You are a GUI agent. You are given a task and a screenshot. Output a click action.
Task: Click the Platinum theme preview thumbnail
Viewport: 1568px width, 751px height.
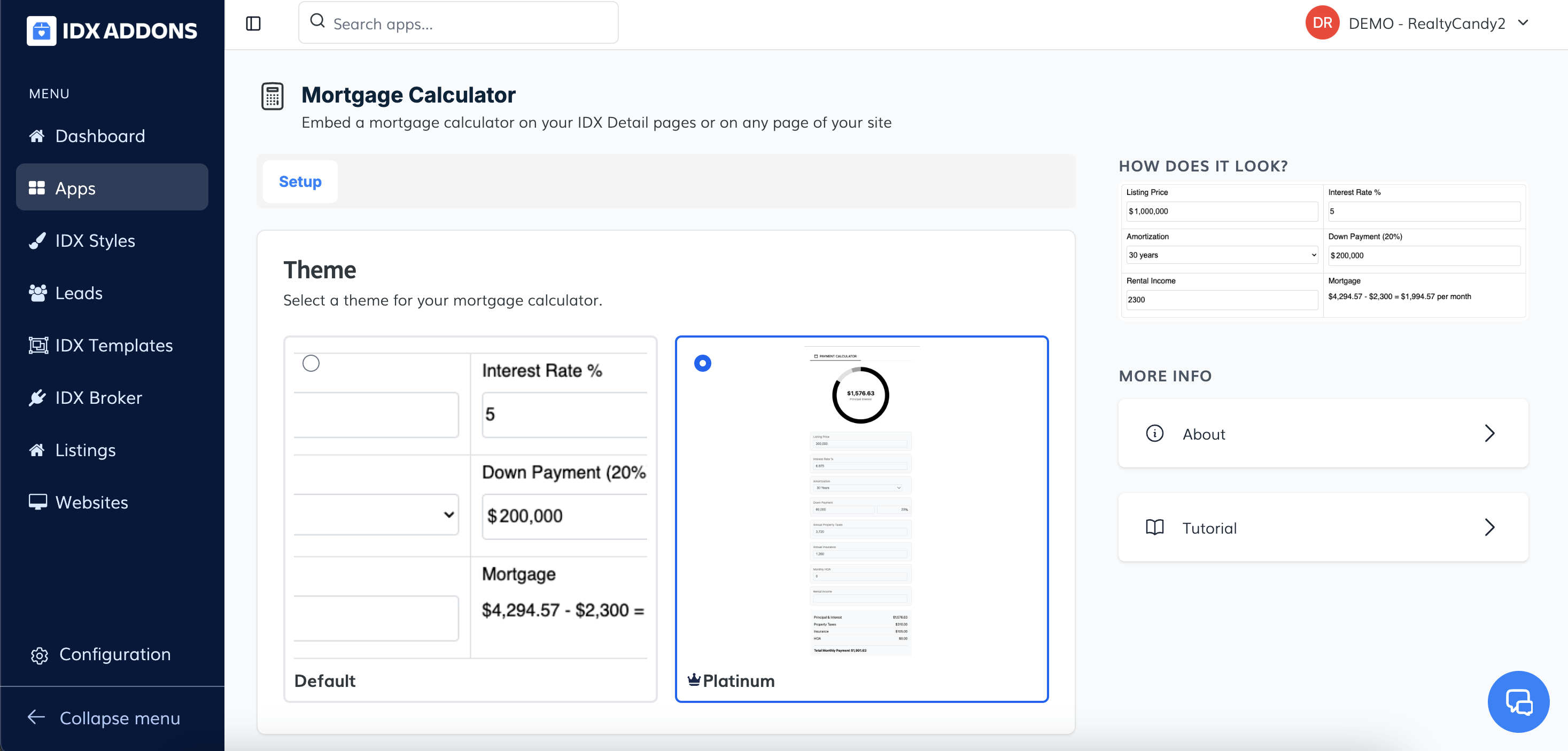[x=860, y=502]
